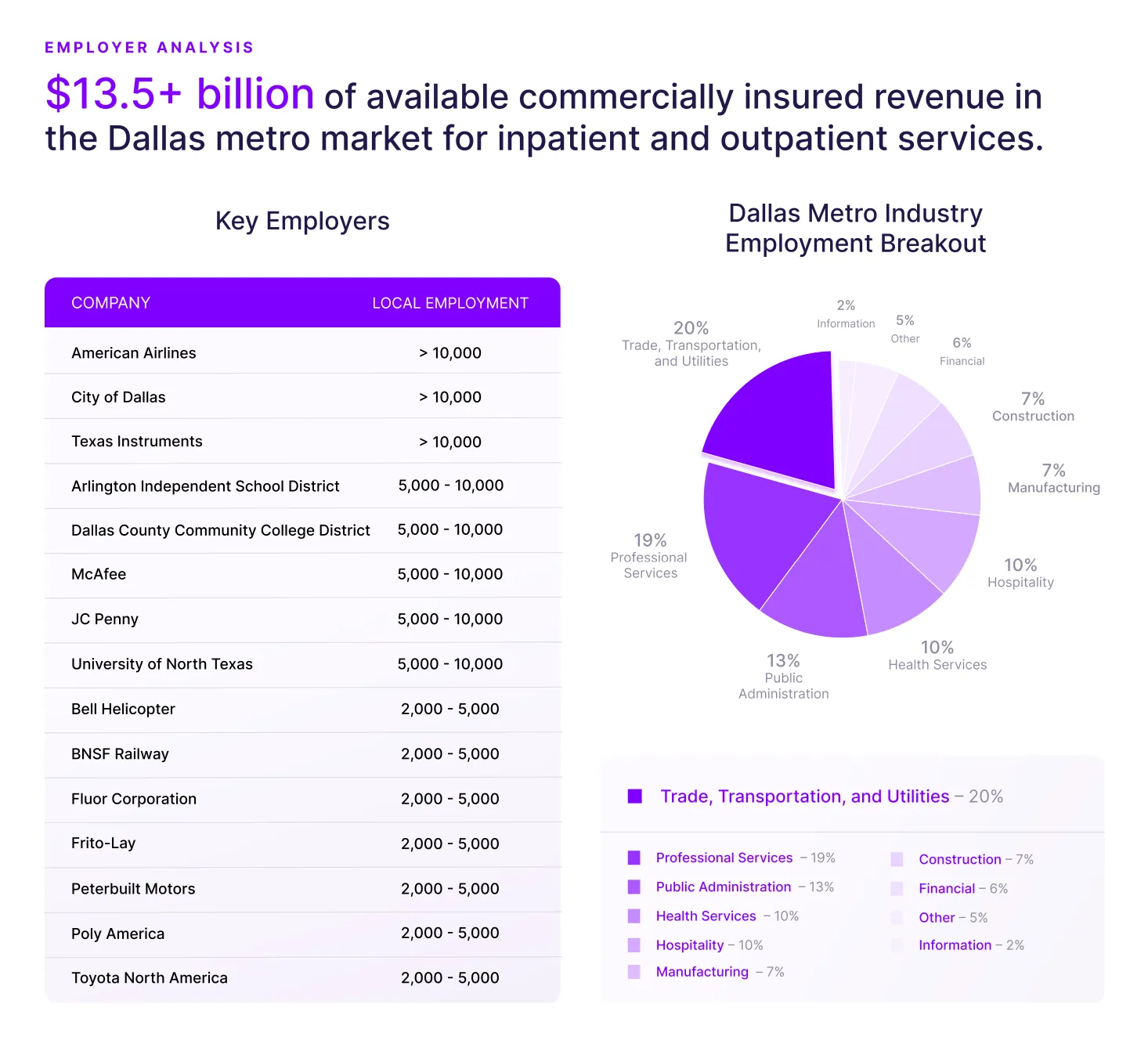This screenshot has width=1148, height=1051.
Task: Click the Key Employers heading
Action: pos(302,221)
